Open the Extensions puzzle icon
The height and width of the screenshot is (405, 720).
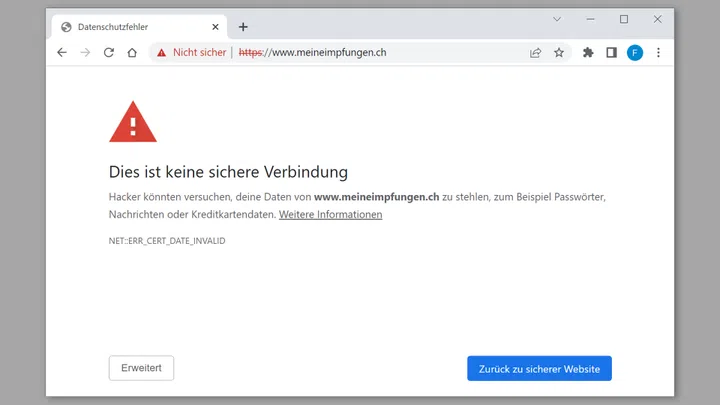[588, 52]
